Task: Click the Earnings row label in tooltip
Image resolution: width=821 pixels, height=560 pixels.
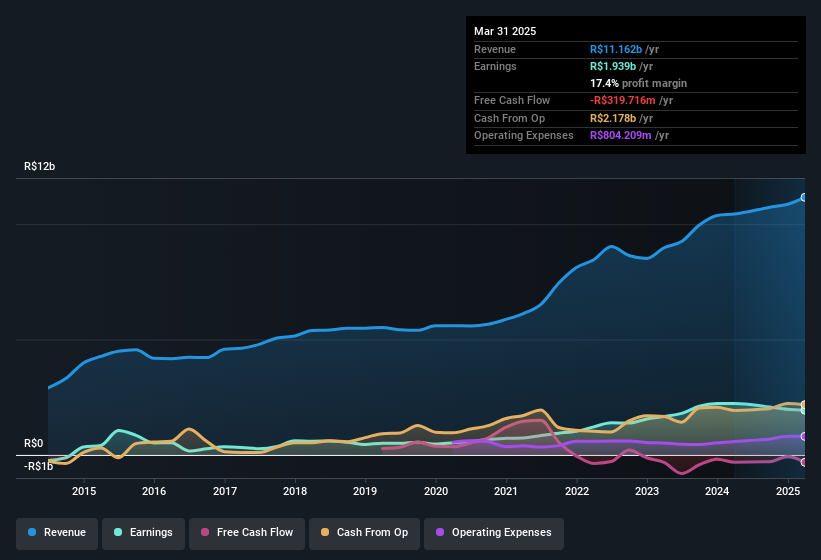Action: tap(495, 66)
